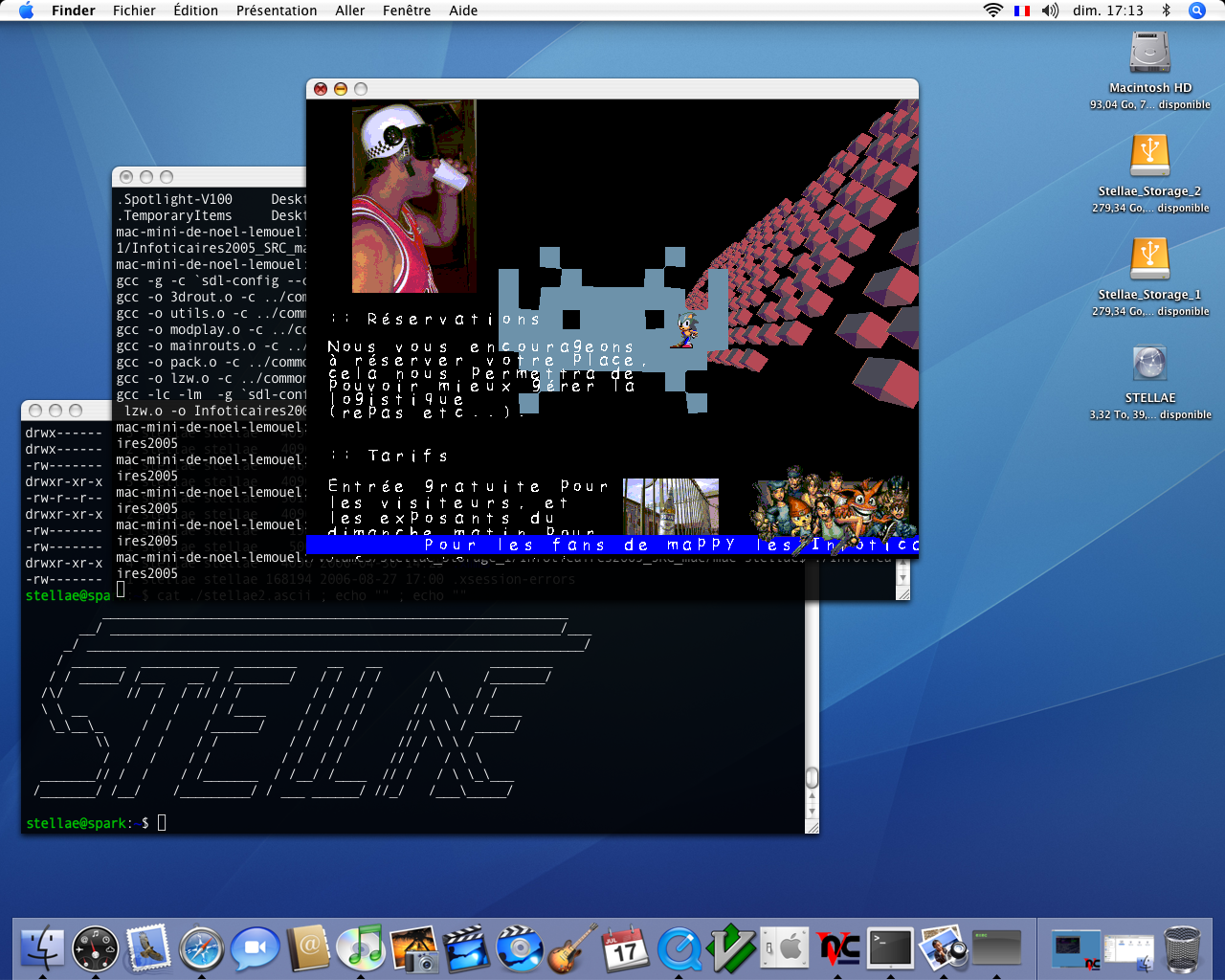
Task: Select the STELLAE desktop volume
Action: point(1149,363)
